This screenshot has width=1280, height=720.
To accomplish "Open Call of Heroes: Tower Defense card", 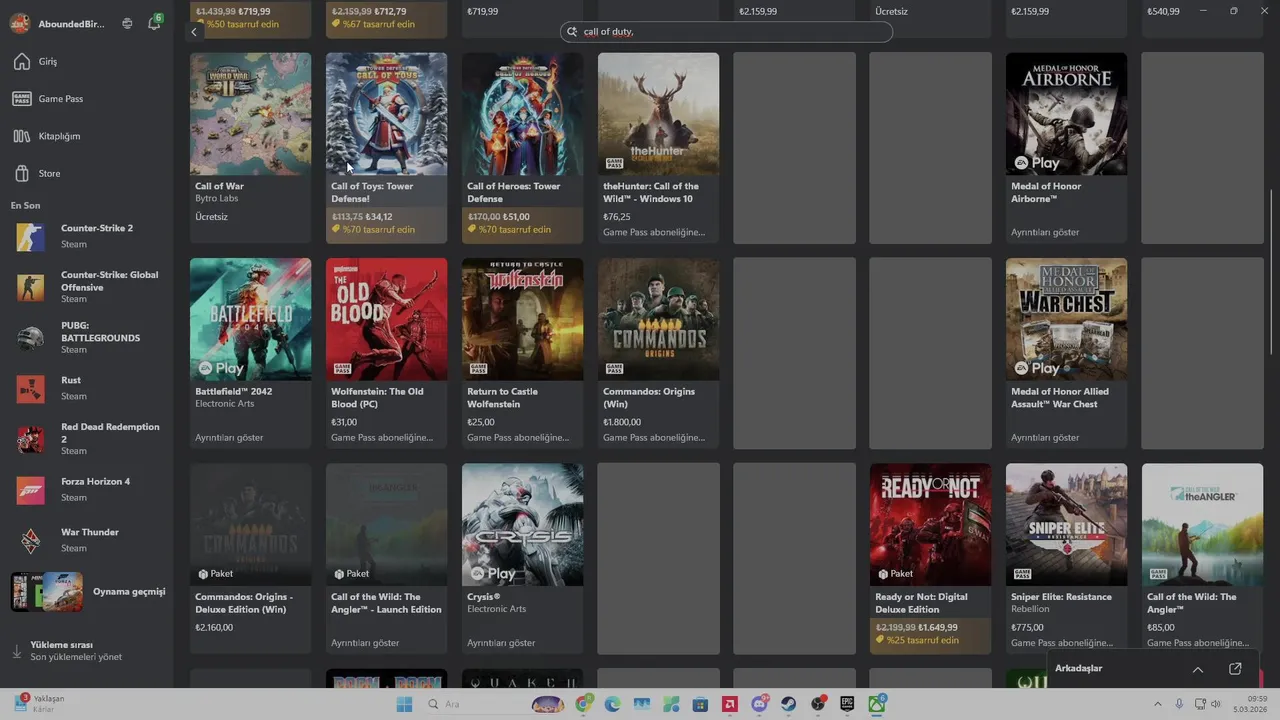I will [522, 147].
